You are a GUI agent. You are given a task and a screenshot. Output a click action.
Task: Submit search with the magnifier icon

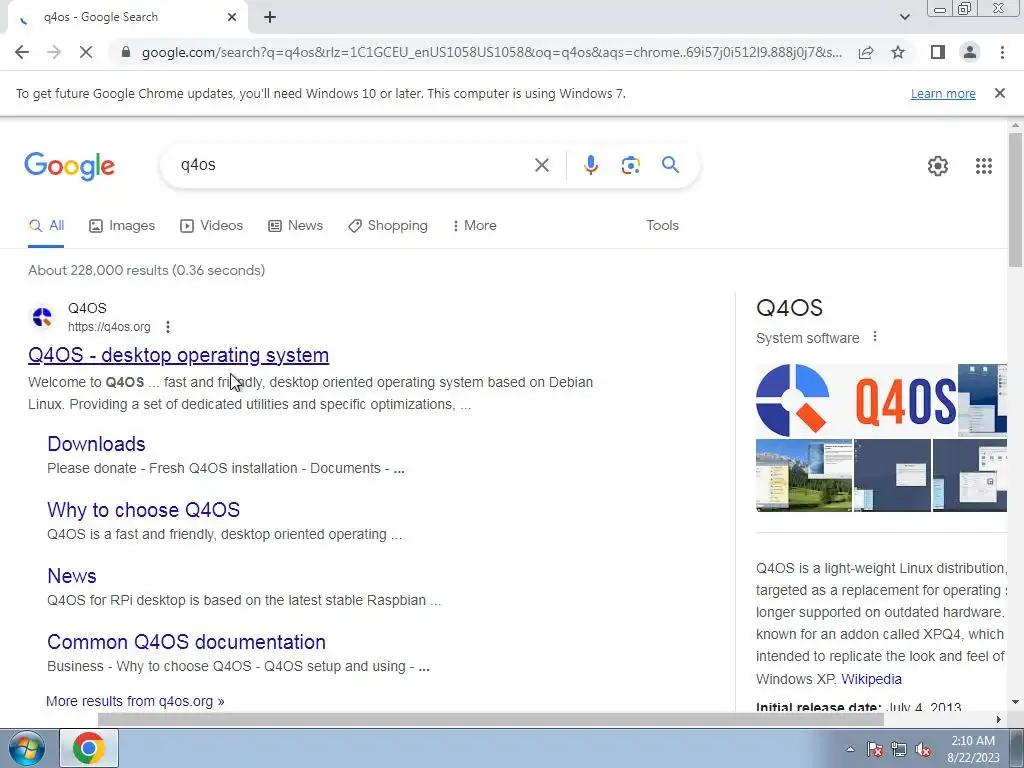point(670,165)
